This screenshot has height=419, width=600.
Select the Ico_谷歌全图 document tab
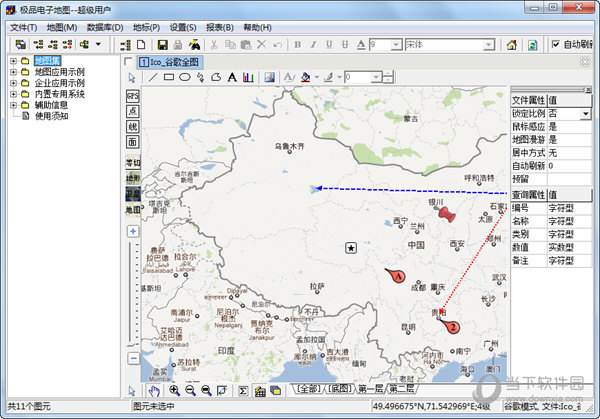click(x=169, y=62)
